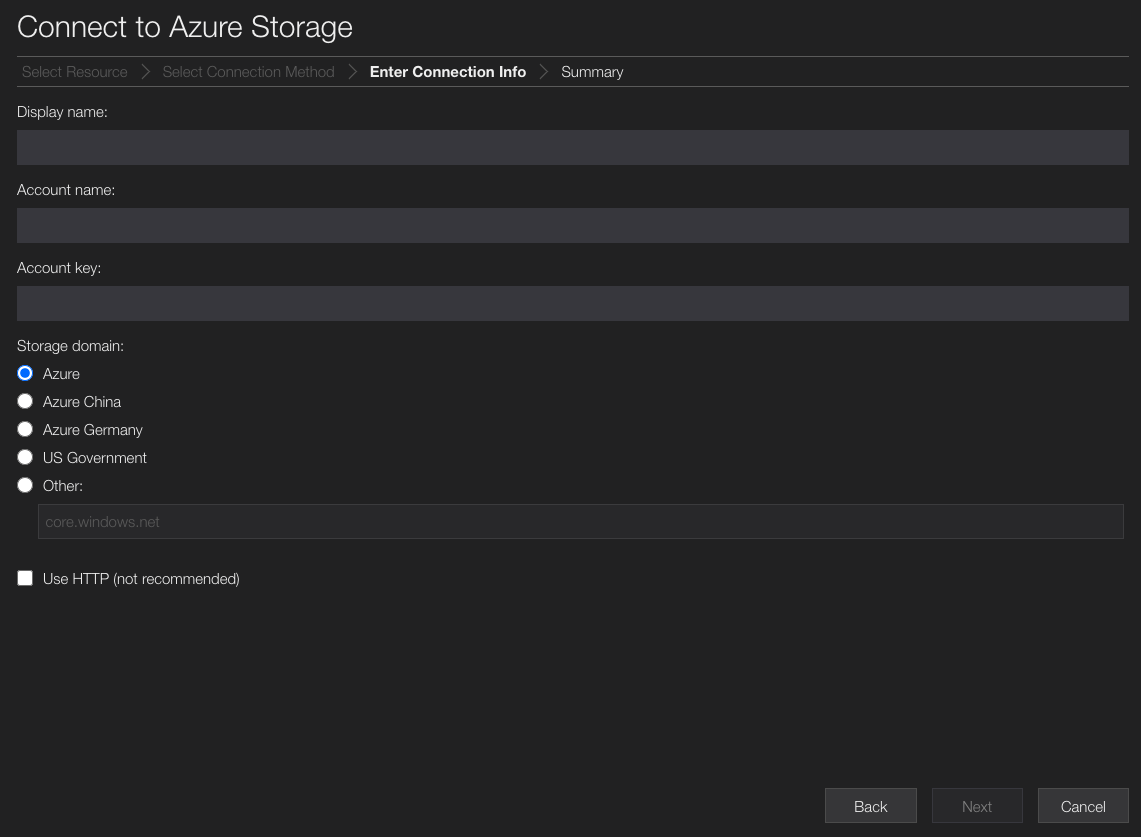
Task: Focus the Account name text box
Action: tap(573, 226)
